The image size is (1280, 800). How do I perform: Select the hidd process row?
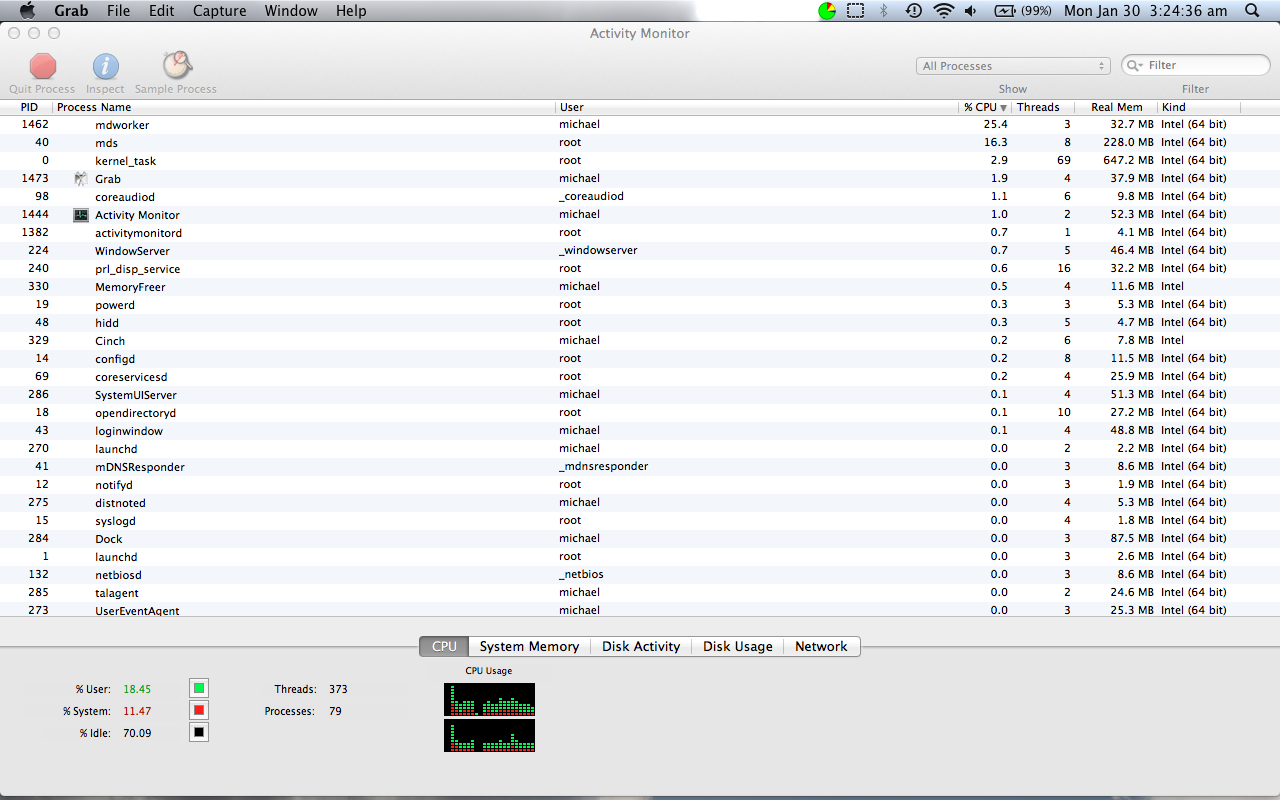[640, 323]
